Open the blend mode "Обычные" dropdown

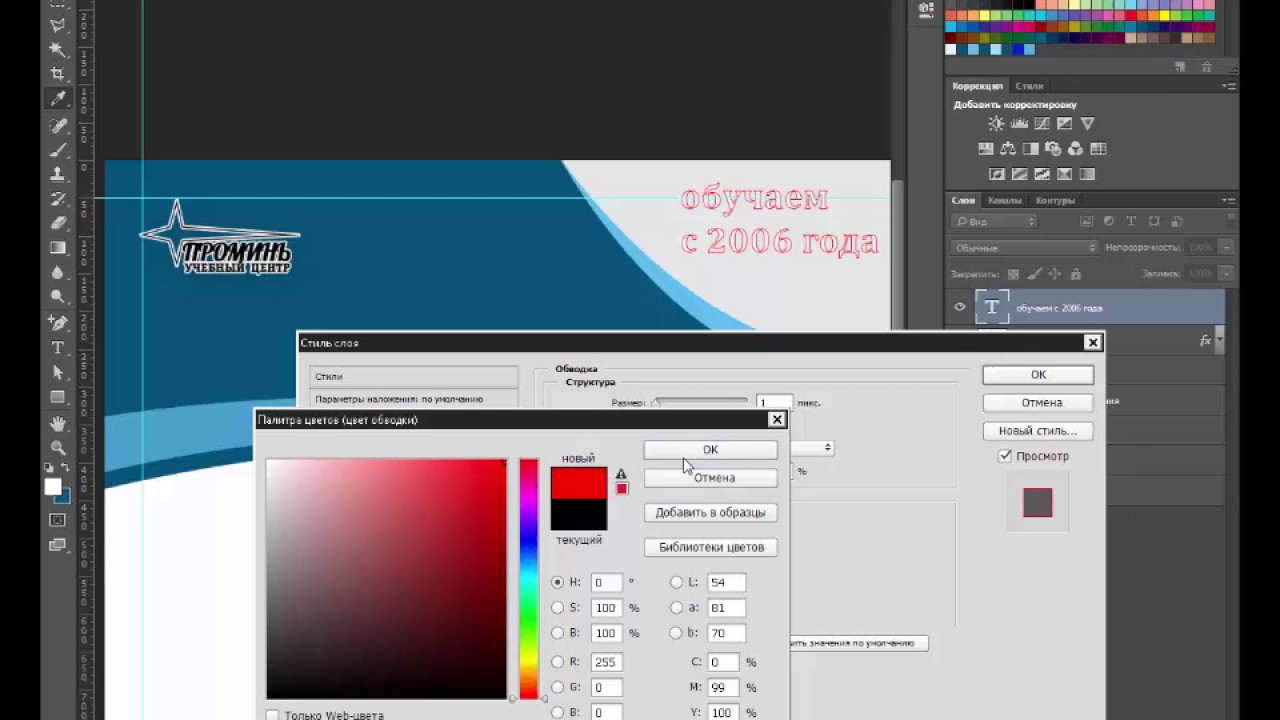tap(1023, 247)
